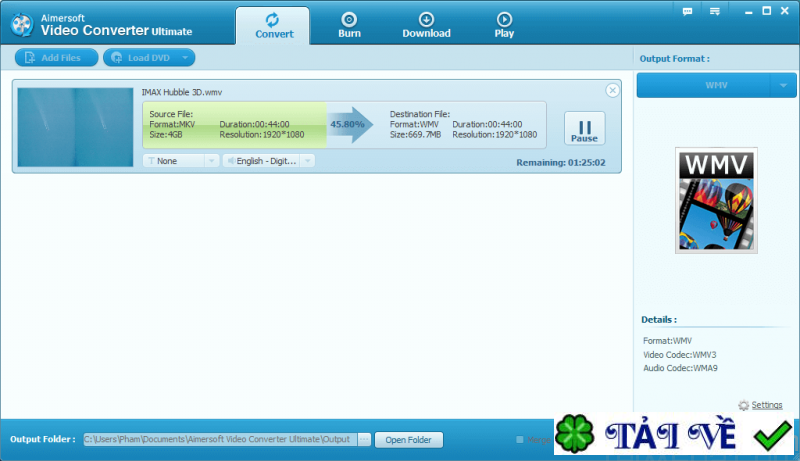Click the IMAX Hubble 3D video thumbnail
This screenshot has height=461, width=800.
75,127
